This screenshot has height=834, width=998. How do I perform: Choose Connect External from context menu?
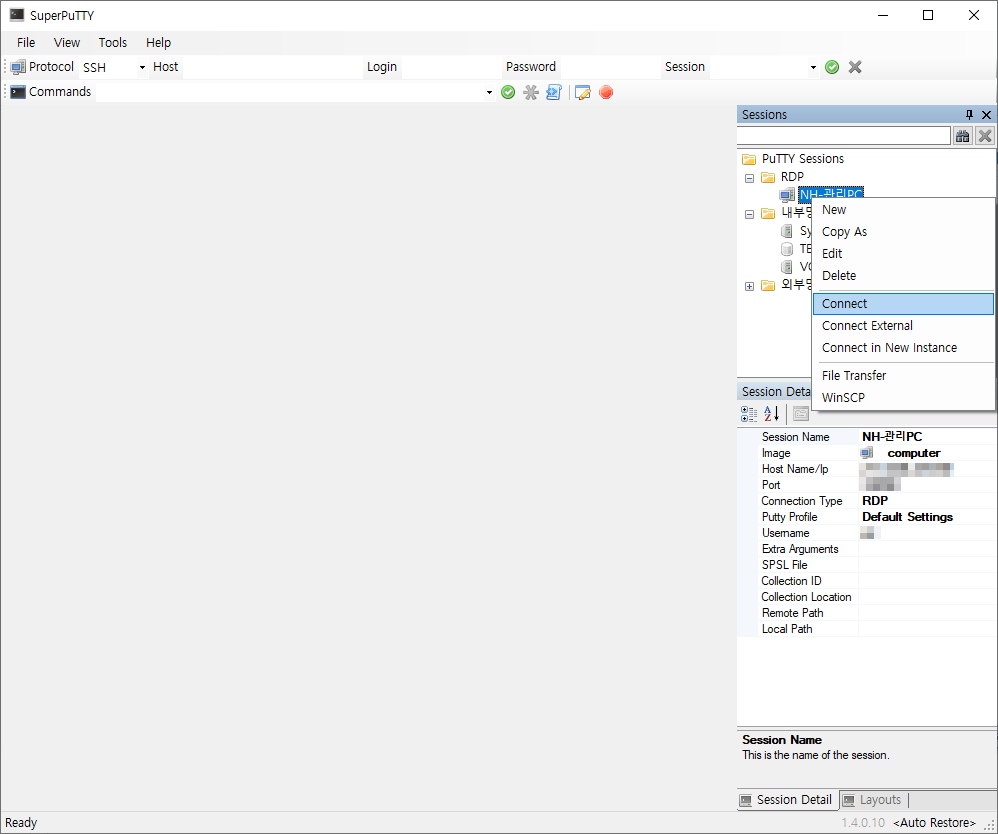903,325
